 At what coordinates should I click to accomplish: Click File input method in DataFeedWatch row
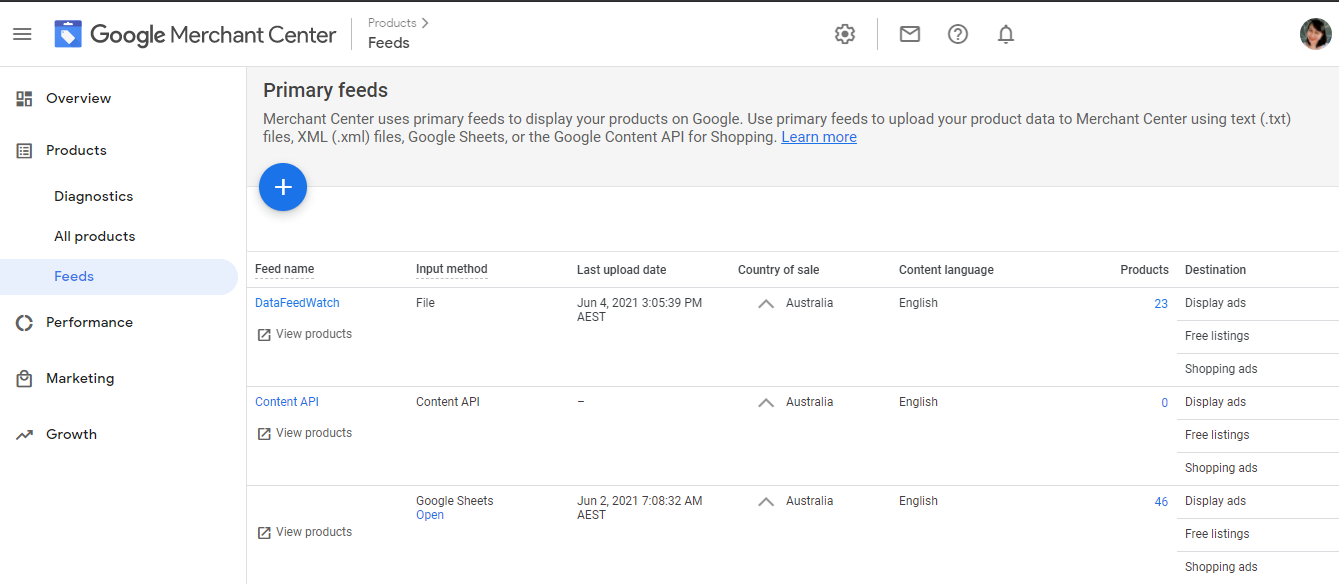click(x=425, y=303)
